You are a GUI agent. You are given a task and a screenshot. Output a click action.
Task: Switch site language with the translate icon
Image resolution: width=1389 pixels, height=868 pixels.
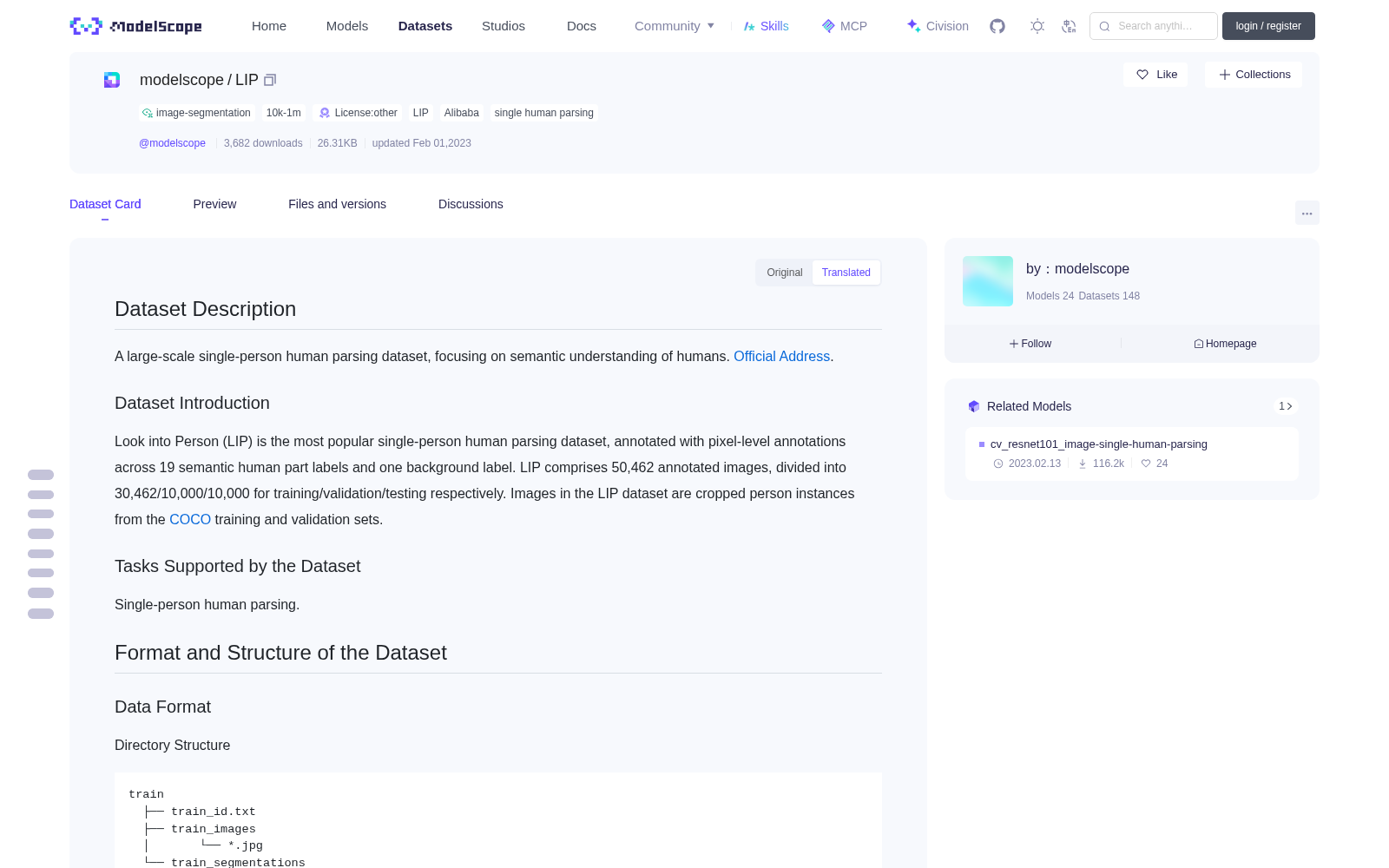tap(1070, 26)
